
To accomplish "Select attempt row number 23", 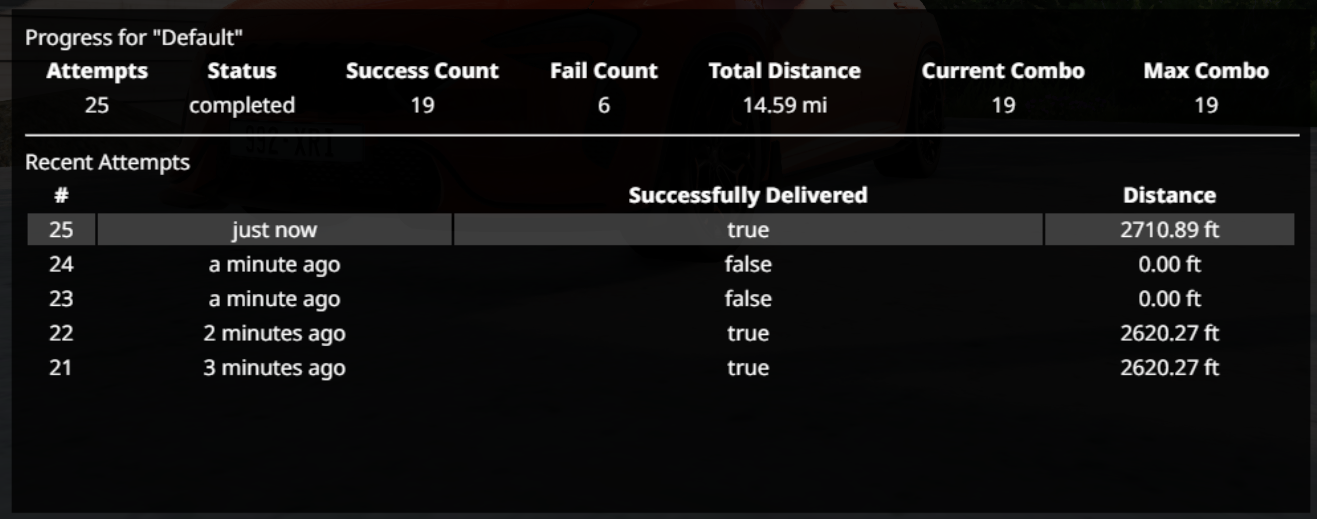I will pyautogui.click(x=660, y=298).
